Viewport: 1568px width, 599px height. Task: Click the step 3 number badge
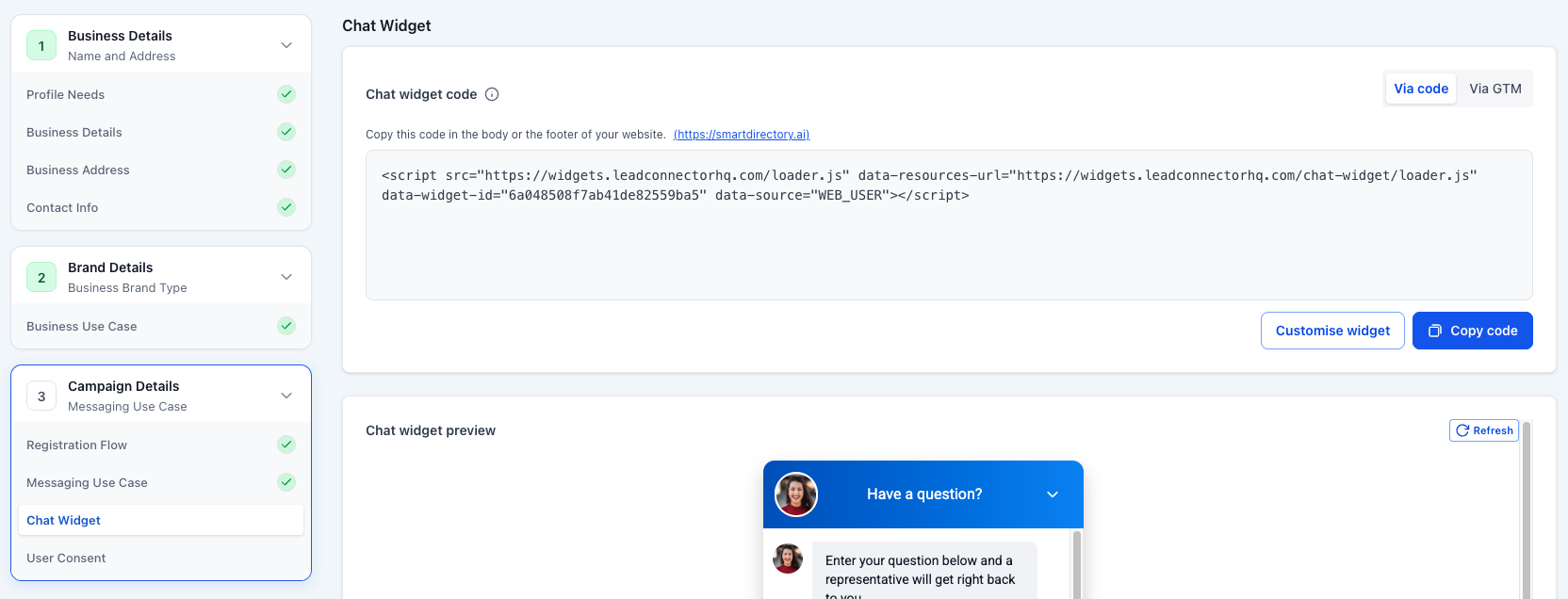pos(41,396)
